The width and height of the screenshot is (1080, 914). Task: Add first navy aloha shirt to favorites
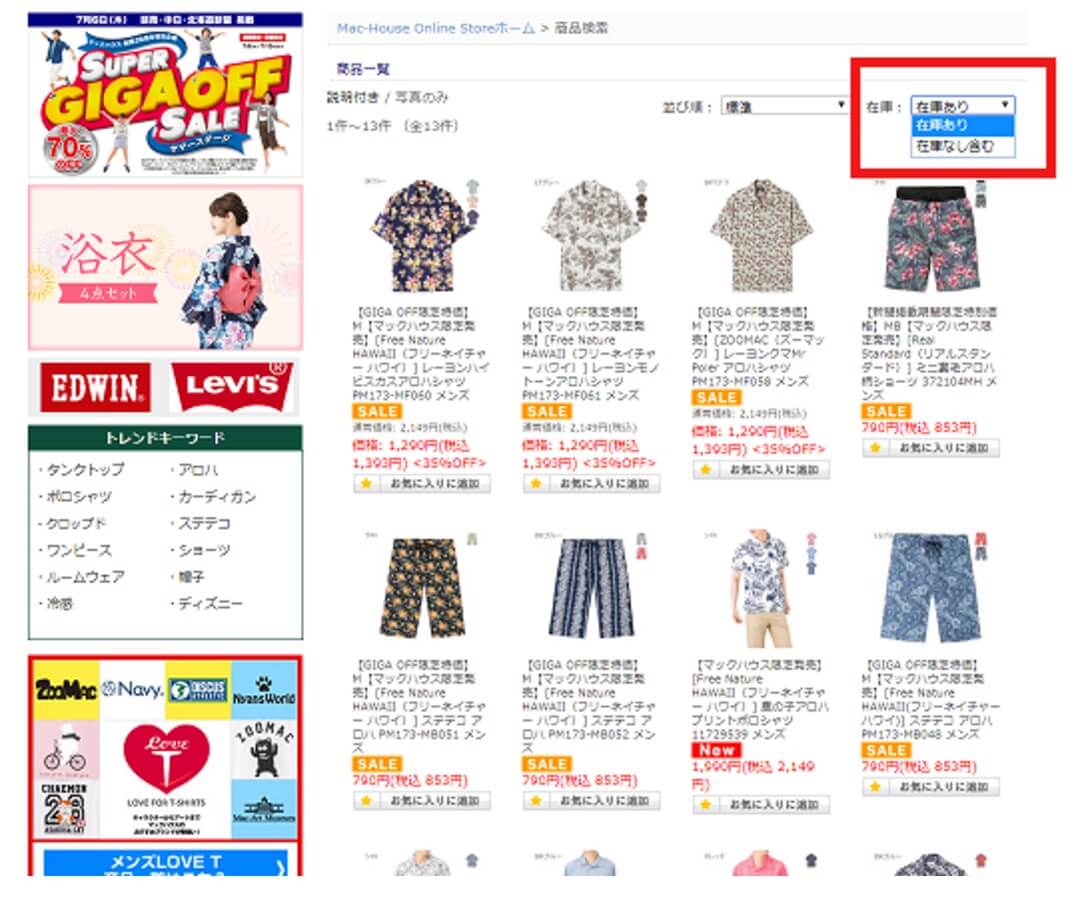[422, 484]
